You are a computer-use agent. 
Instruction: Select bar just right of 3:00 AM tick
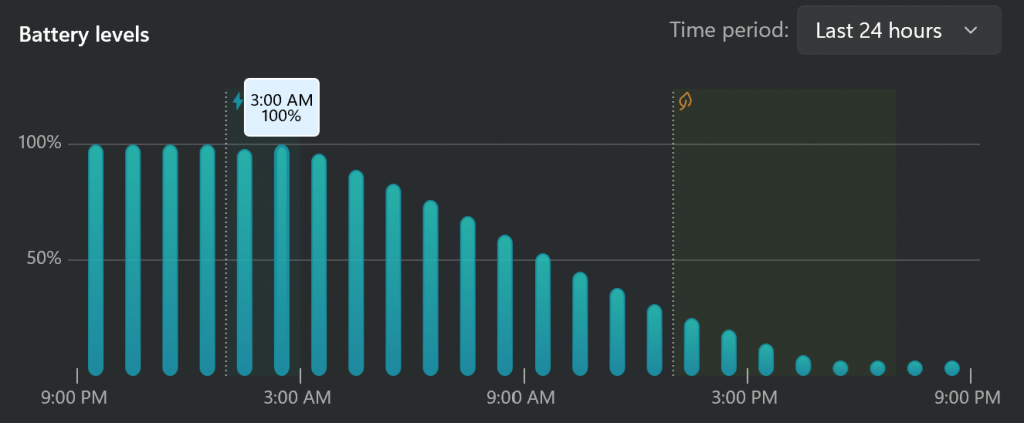tap(319, 265)
